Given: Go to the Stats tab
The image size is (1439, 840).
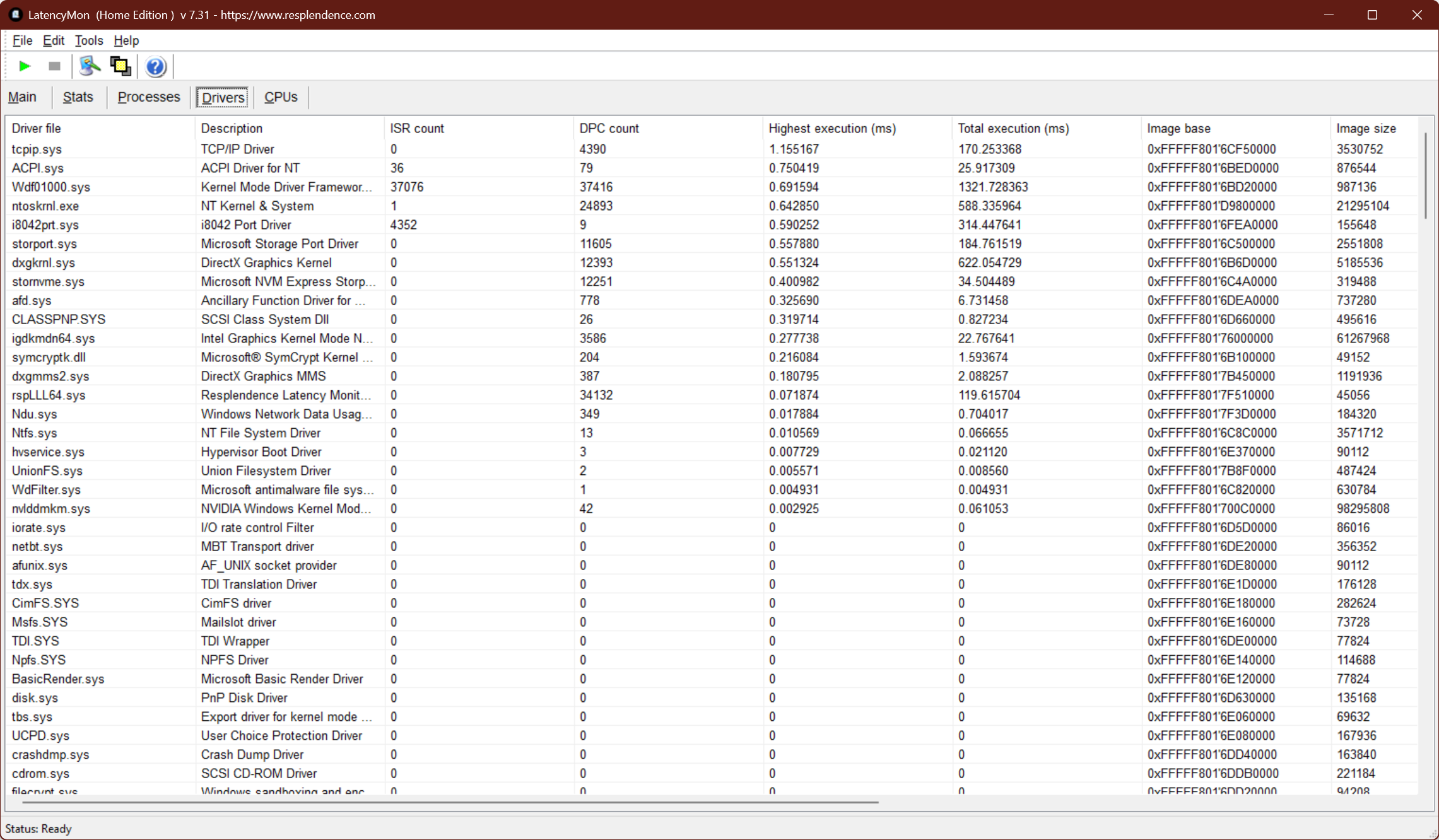Looking at the screenshot, I should [78, 97].
